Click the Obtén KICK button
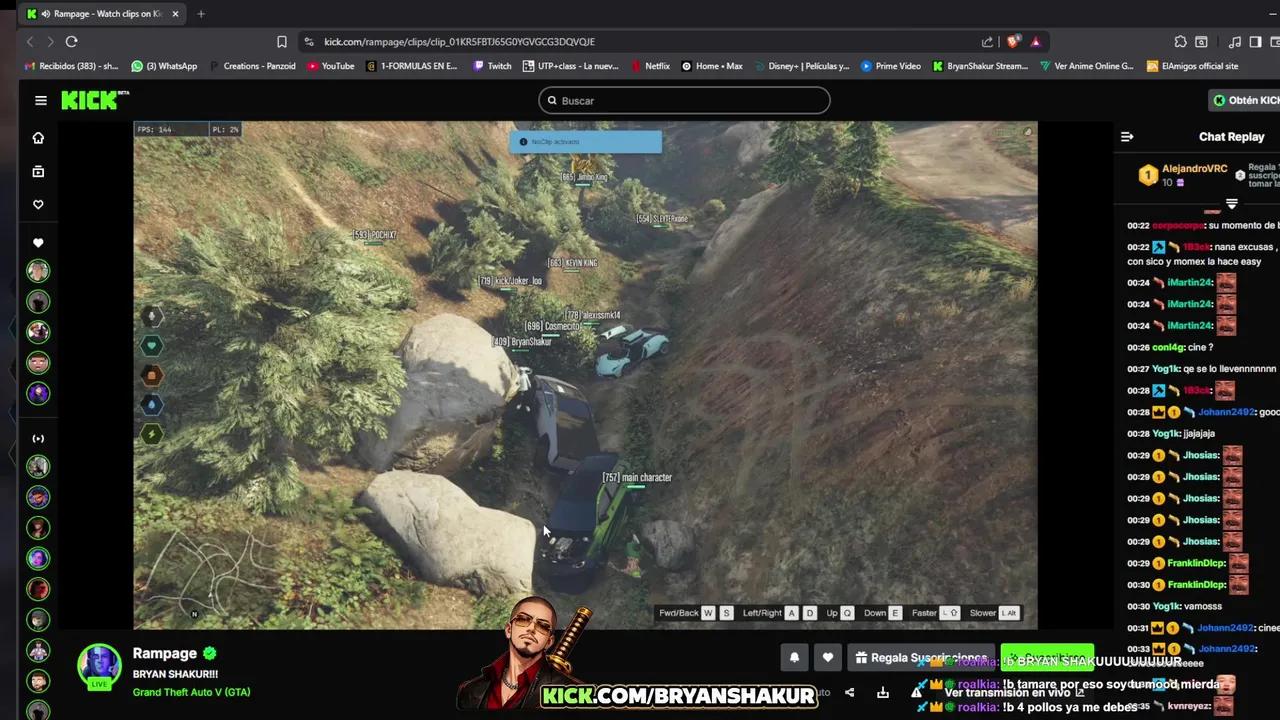The image size is (1280, 720). coord(1245,100)
